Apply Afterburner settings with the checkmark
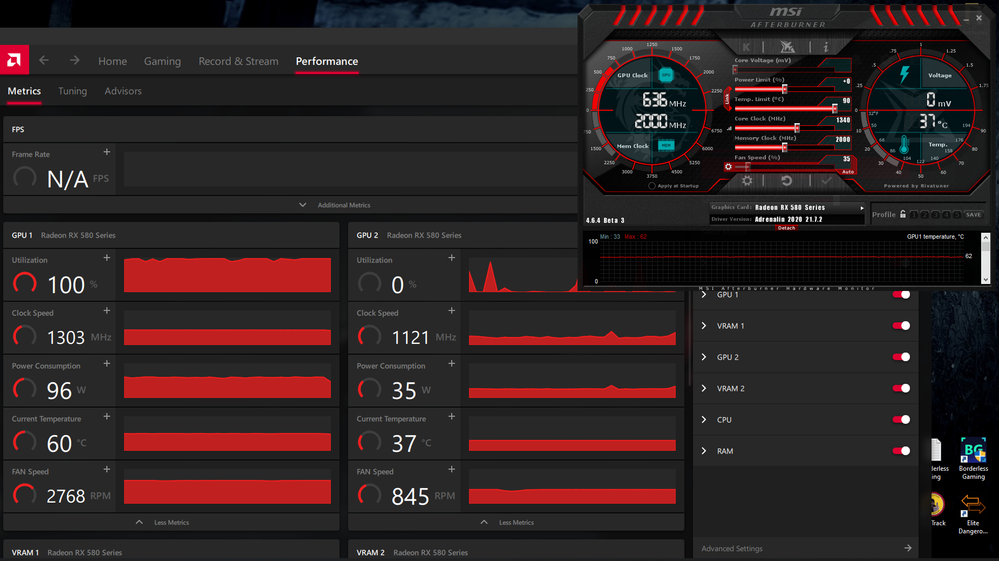Viewport: 999px width, 561px height. click(826, 181)
